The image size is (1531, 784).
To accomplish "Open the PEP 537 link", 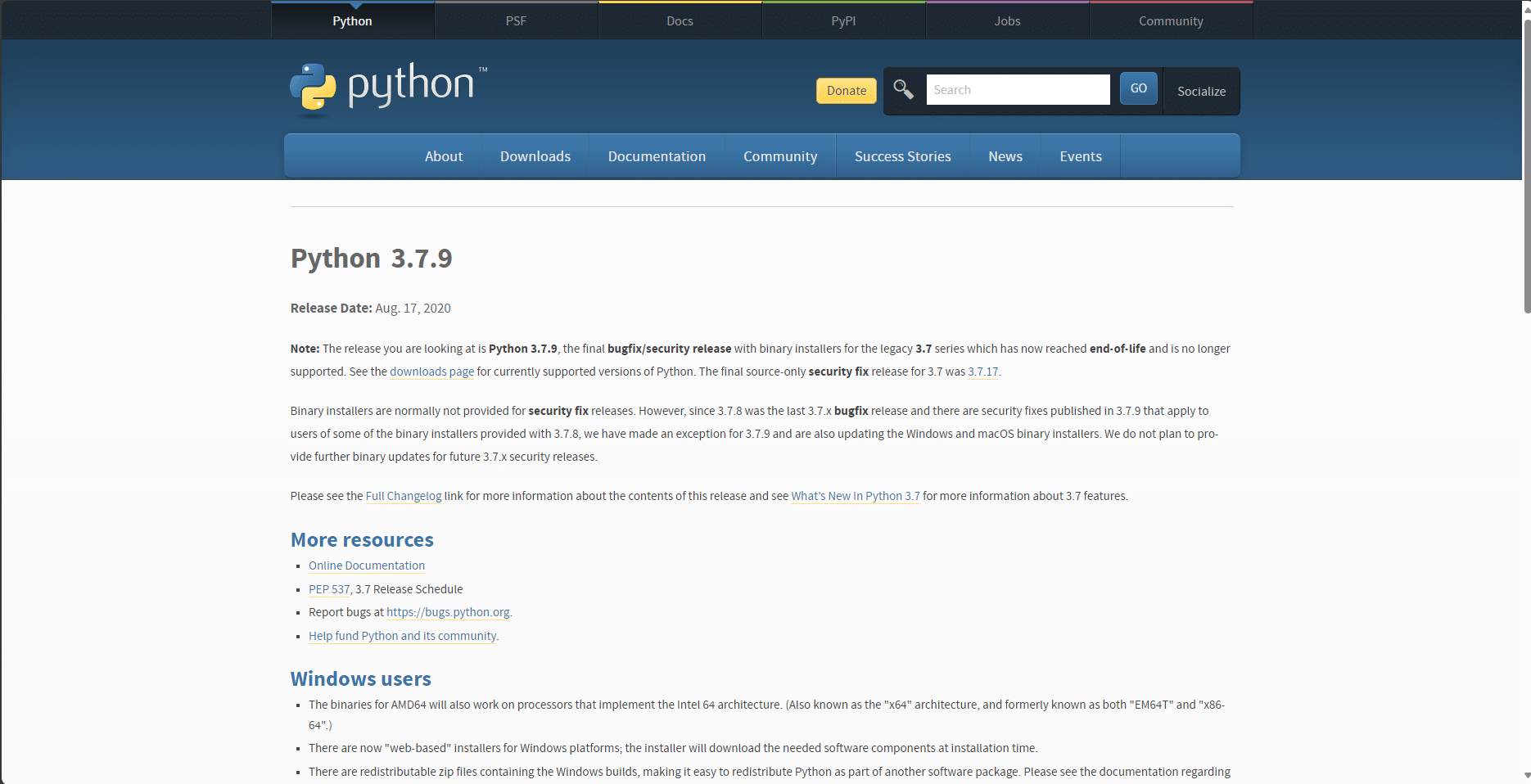I will [x=329, y=589].
